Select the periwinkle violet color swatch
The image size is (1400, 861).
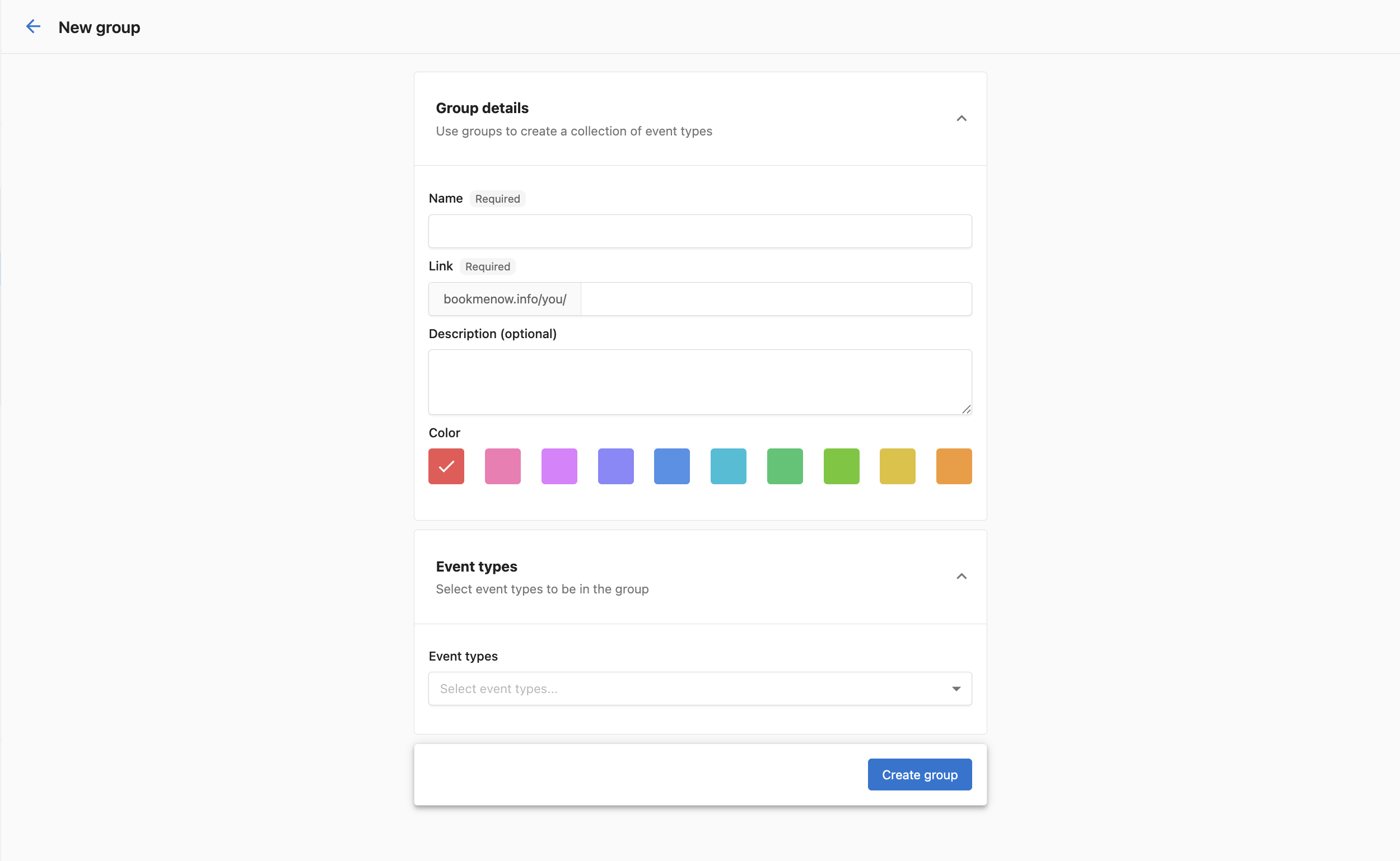615,466
